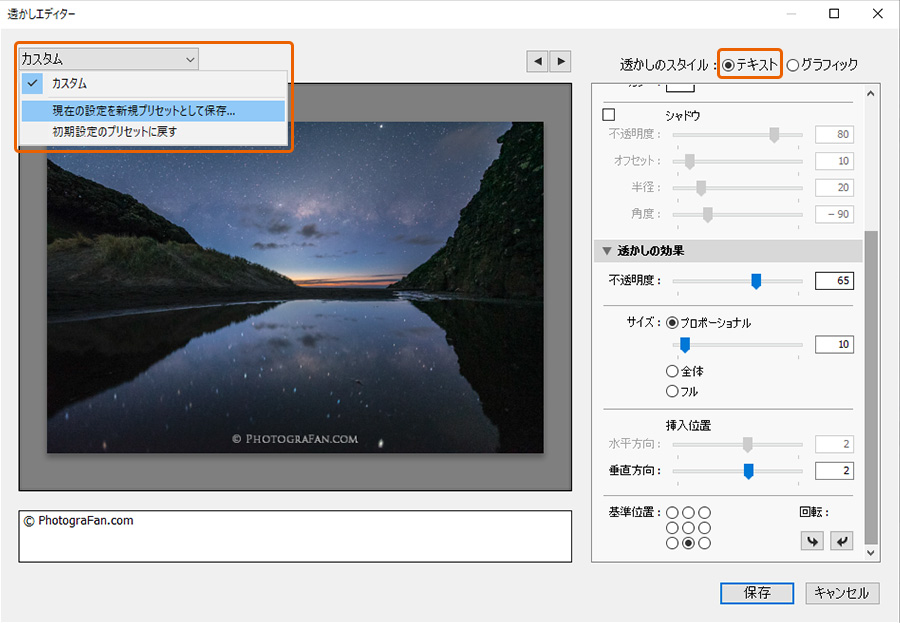Click the 挿入位置 heading text
This screenshot has width=900, height=623.
coord(688,425)
